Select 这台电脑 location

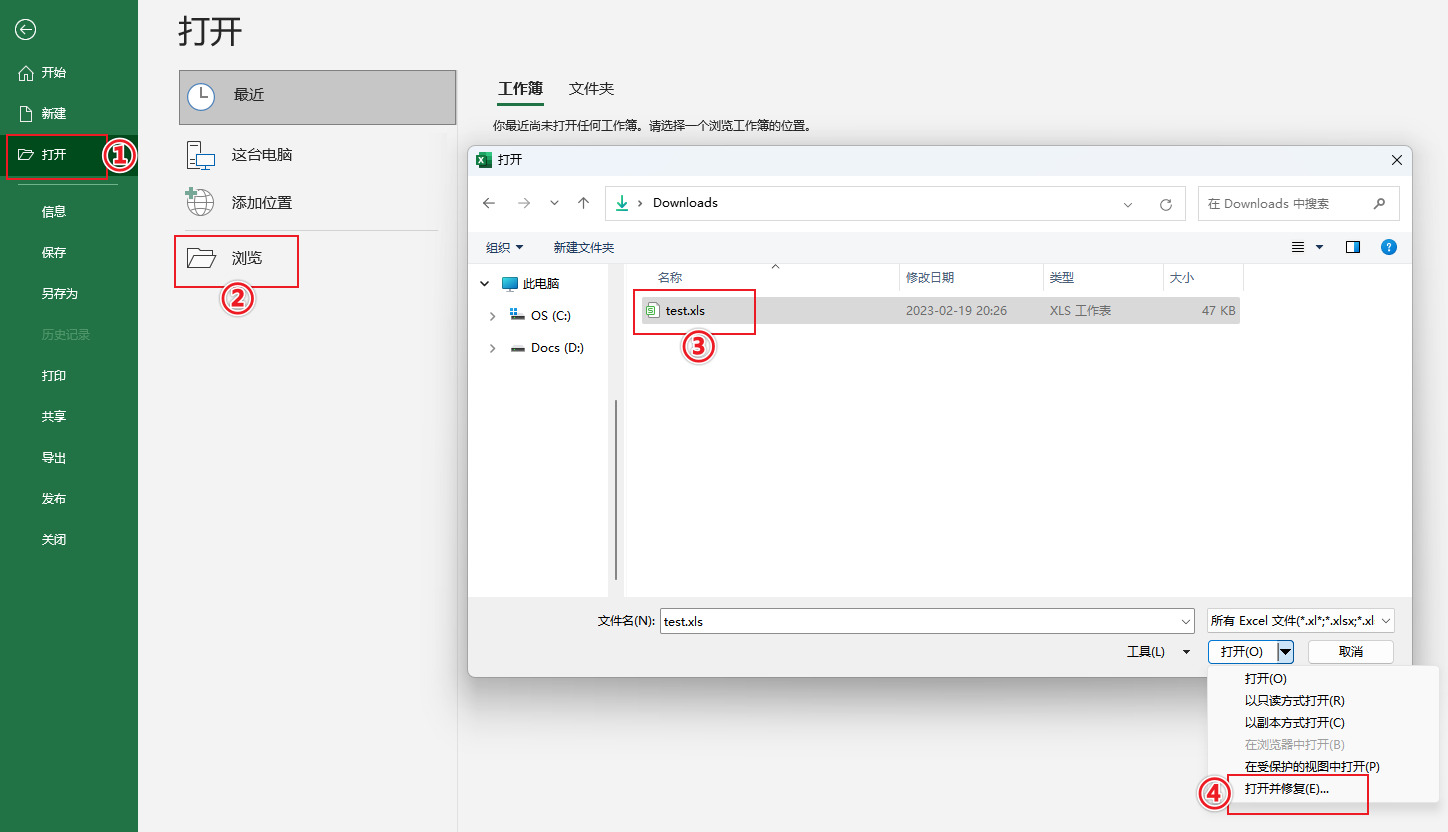[x=262, y=155]
